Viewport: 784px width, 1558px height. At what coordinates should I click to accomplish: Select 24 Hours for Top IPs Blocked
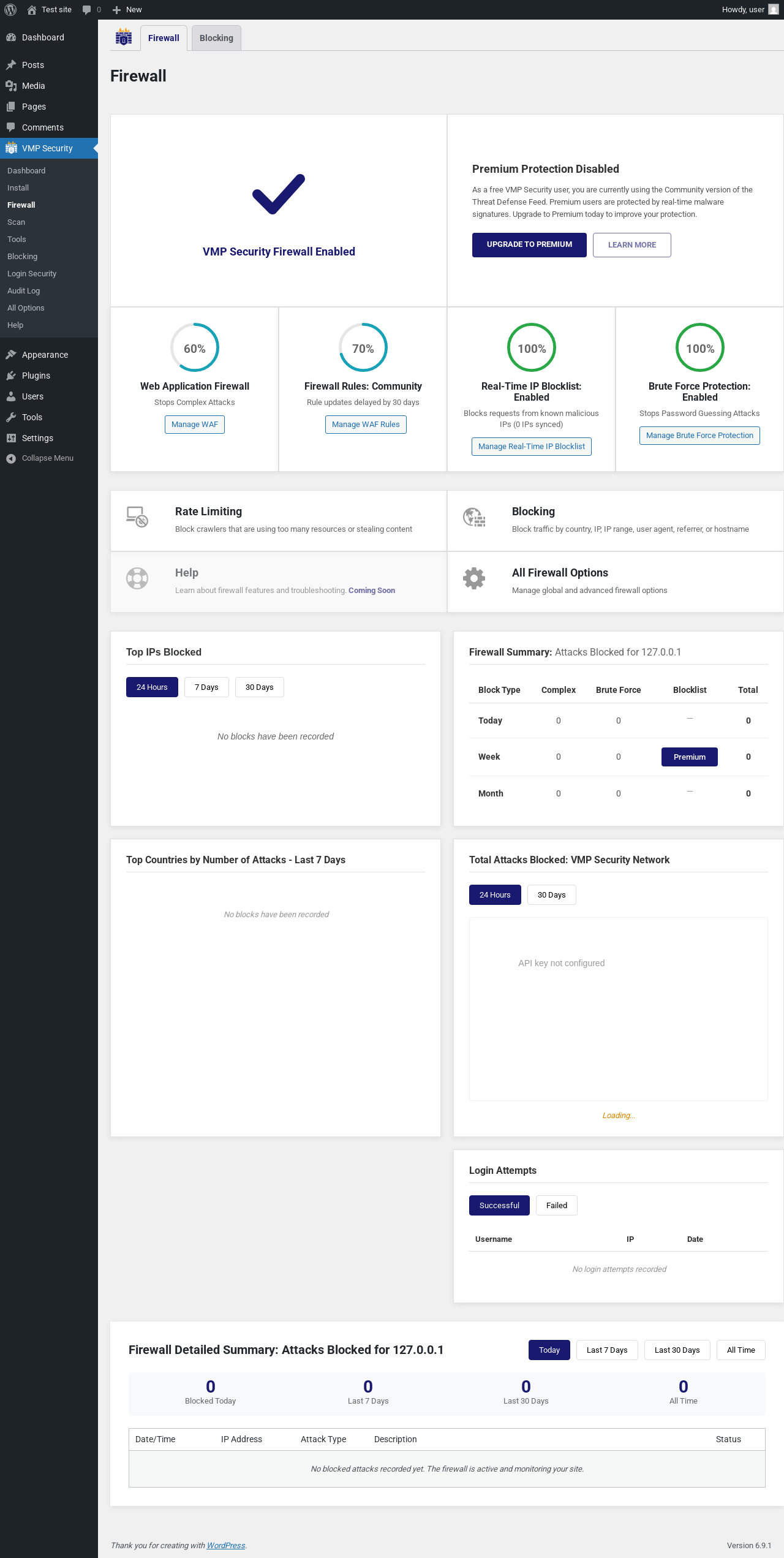pyautogui.click(x=152, y=687)
